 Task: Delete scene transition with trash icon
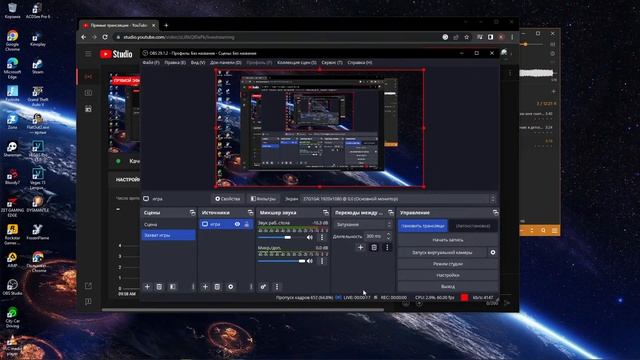point(374,247)
